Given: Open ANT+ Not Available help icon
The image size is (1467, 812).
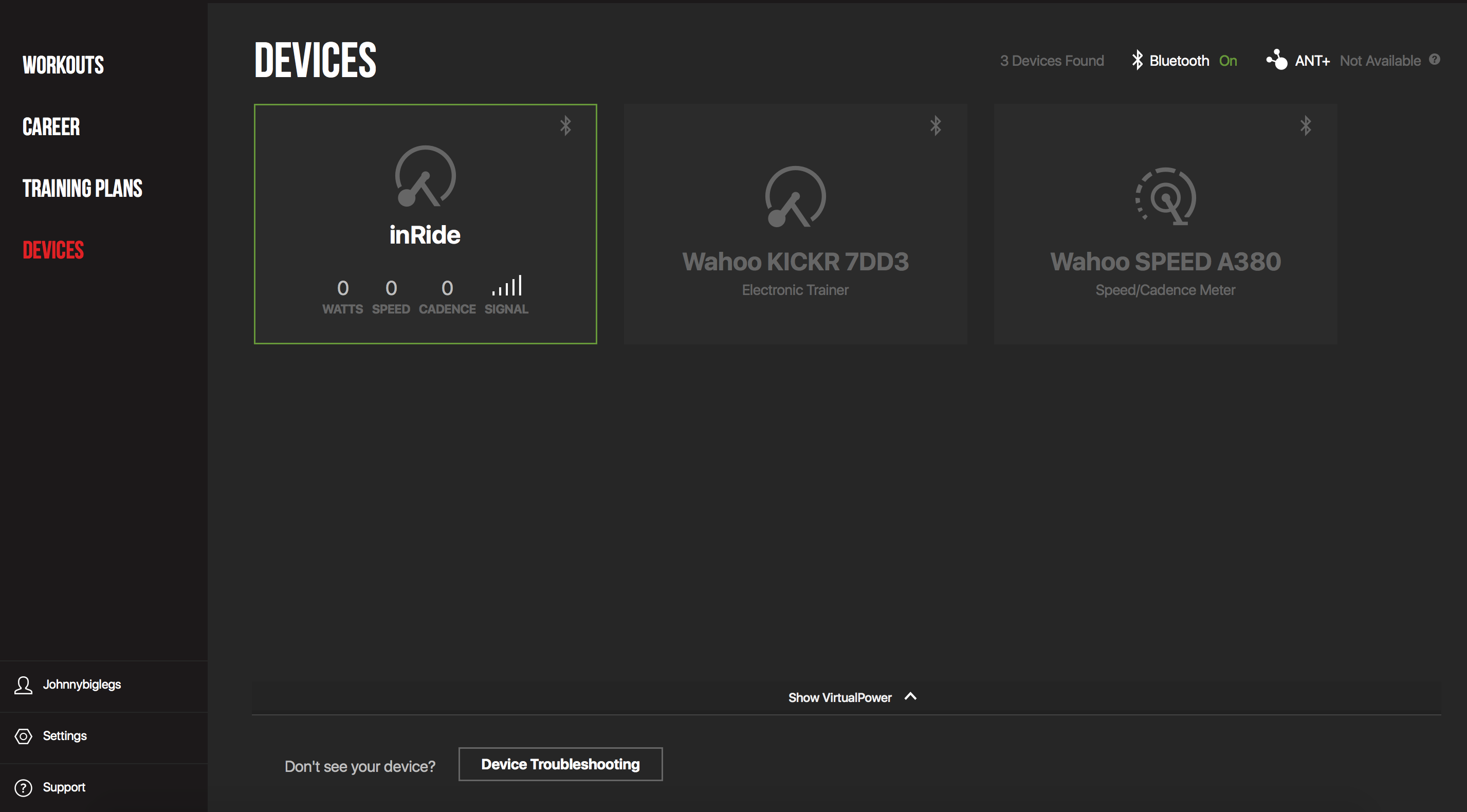Looking at the screenshot, I should pyautogui.click(x=1435, y=59).
